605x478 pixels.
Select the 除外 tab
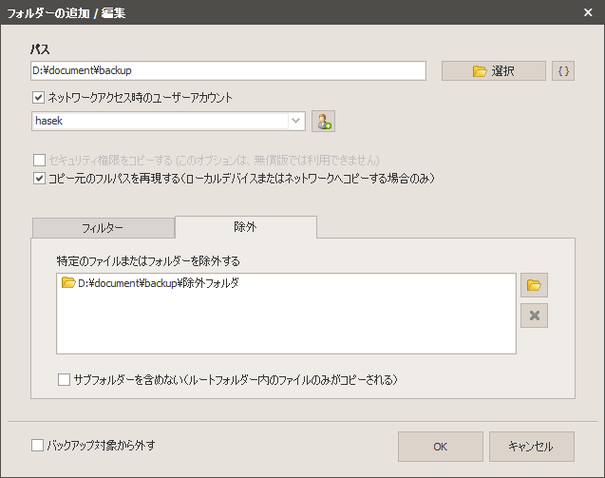tap(245, 227)
